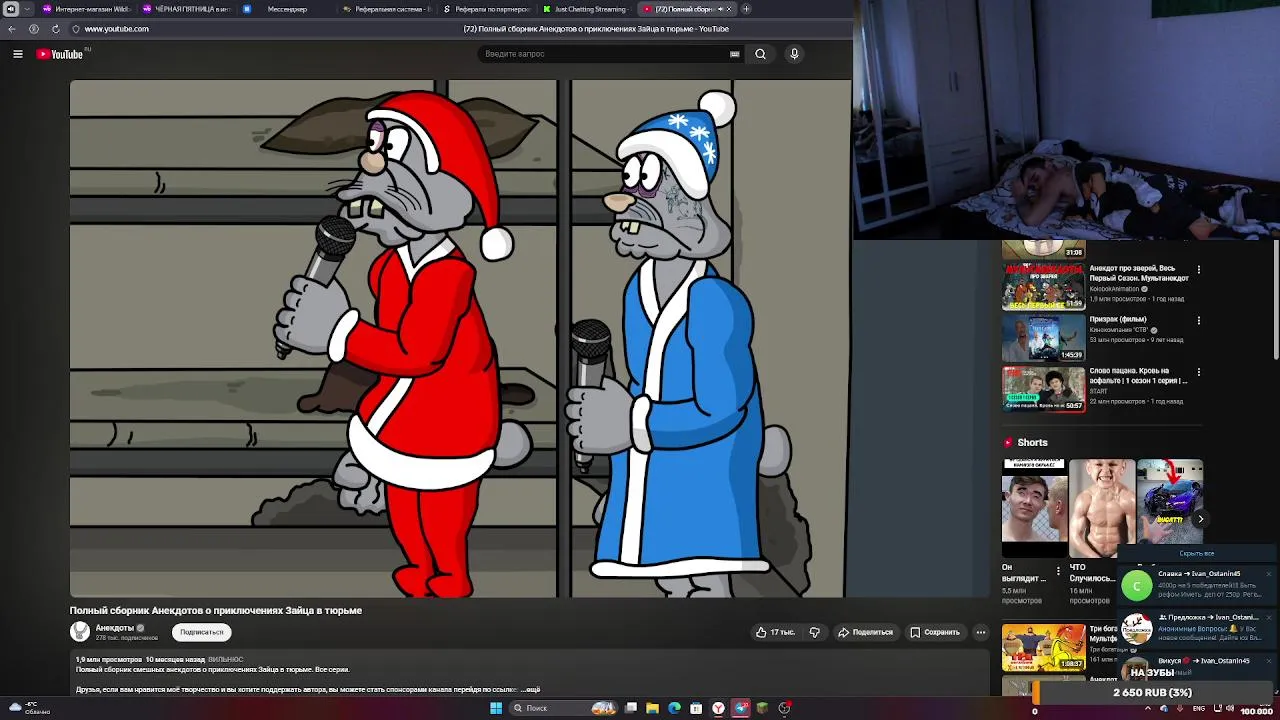This screenshot has width=1280, height=720.
Task: Open 'Призрак (фильм)' video title
Action: pos(1118,320)
